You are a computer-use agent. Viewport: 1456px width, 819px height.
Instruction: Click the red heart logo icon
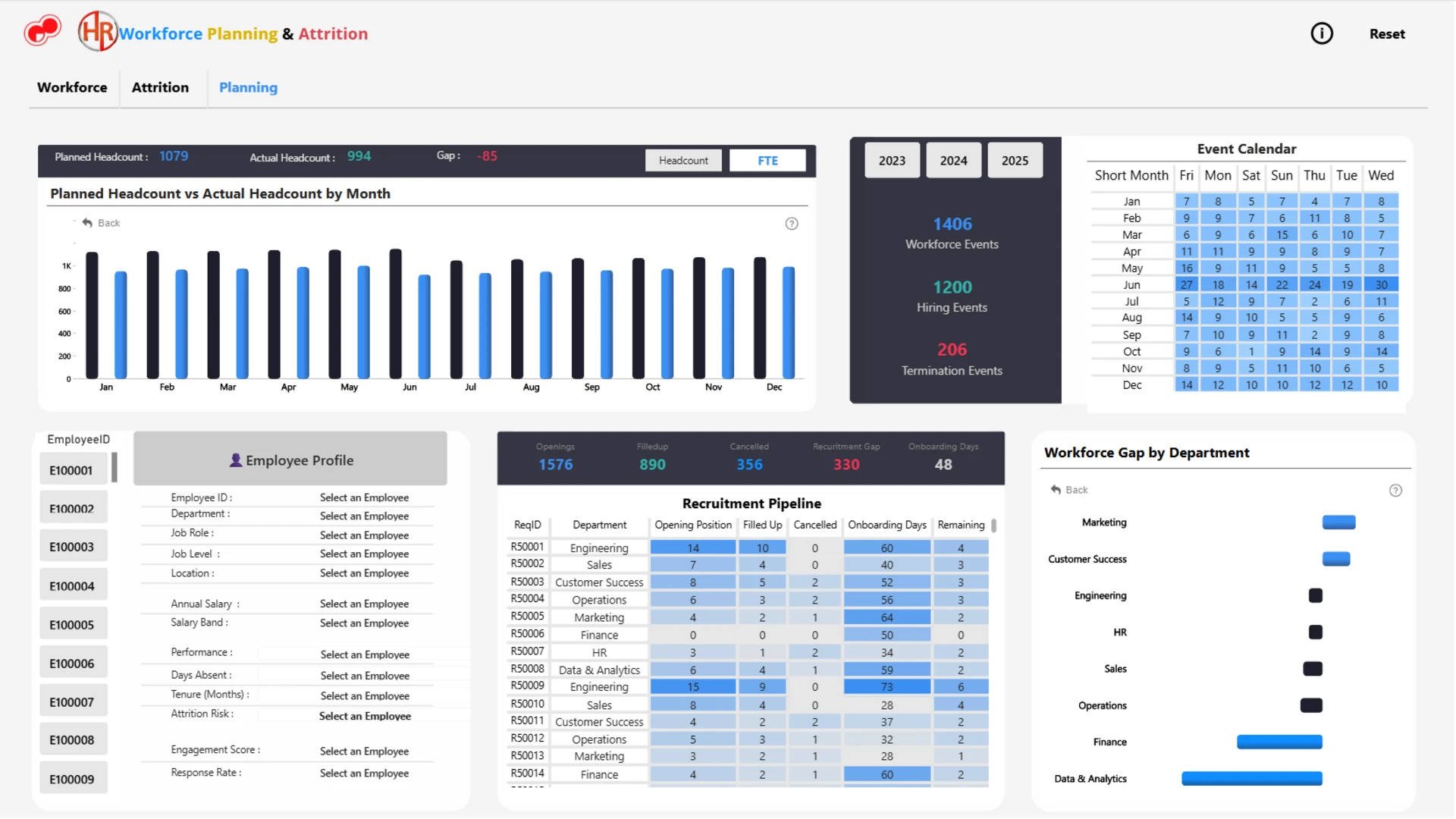pyautogui.click(x=42, y=31)
